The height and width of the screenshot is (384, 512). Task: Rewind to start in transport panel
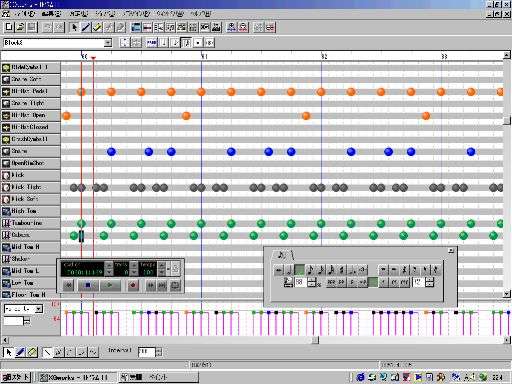click(x=68, y=285)
